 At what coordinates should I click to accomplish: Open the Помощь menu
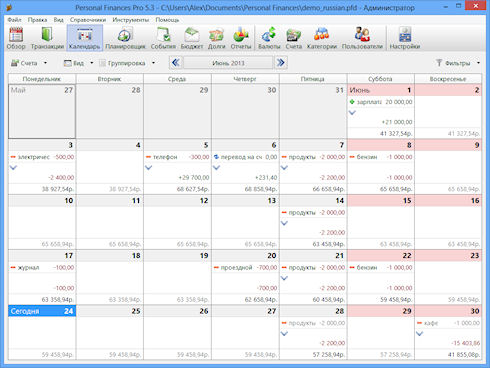pos(167,20)
